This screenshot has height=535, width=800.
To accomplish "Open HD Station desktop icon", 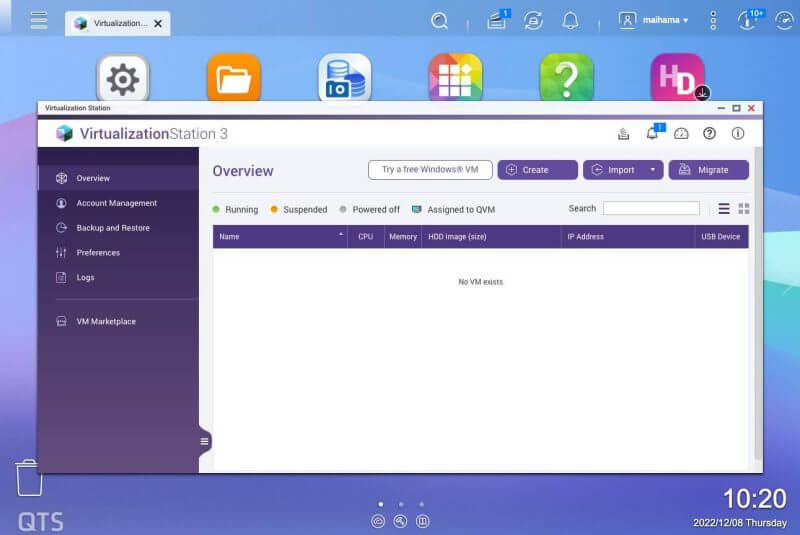I will tap(678, 79).
